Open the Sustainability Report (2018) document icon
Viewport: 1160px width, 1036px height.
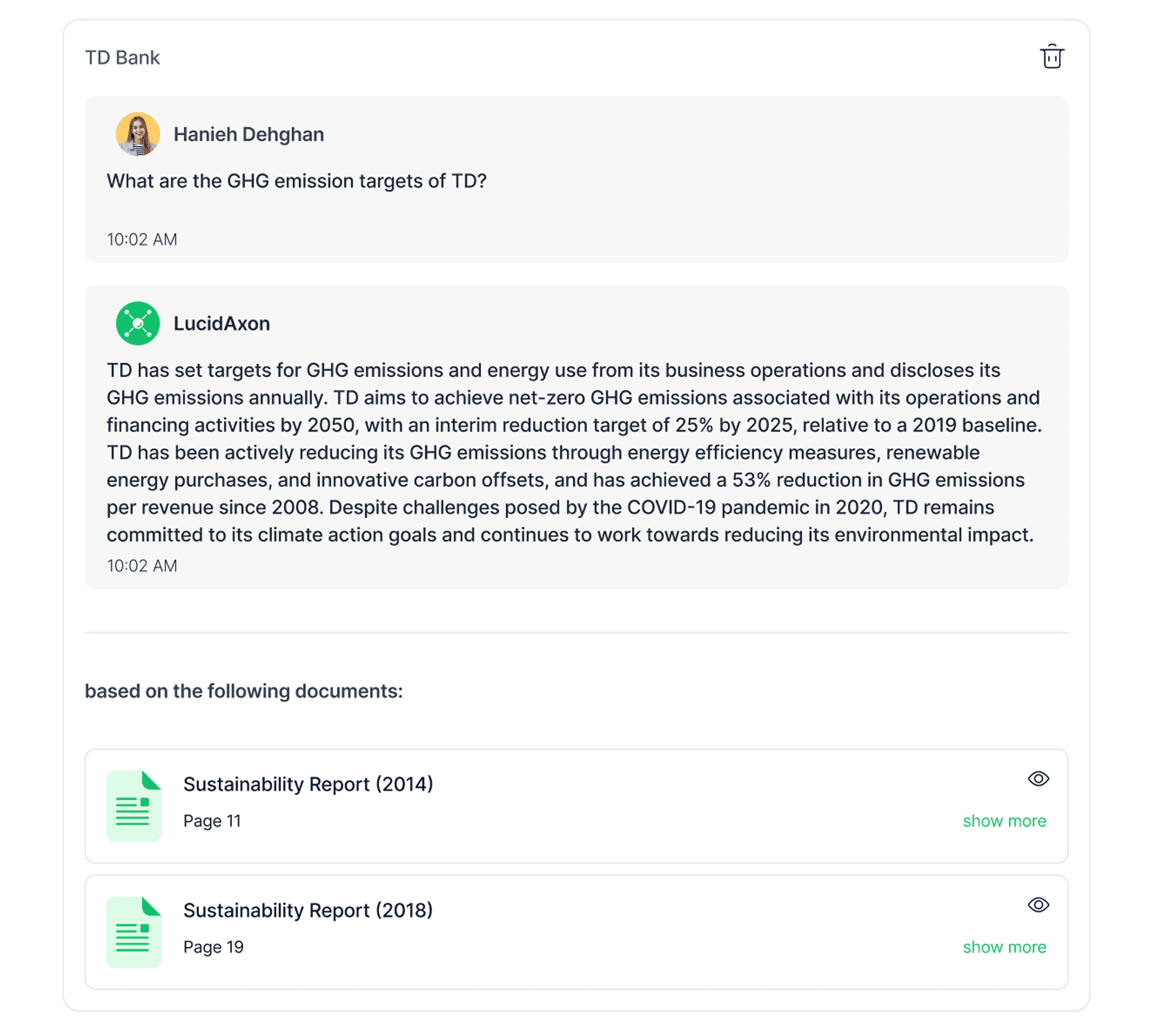[133, 932]
